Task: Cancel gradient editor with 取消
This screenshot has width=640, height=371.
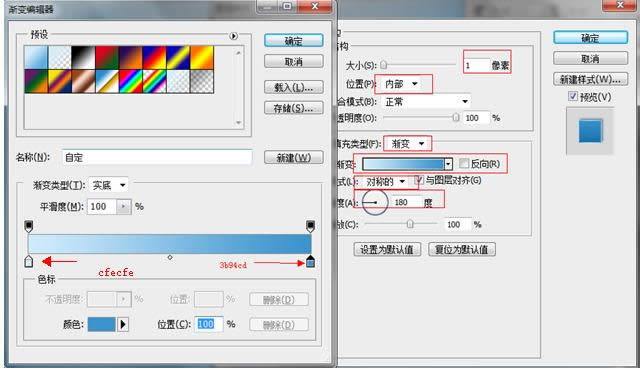Action: [x=293, y=62]
